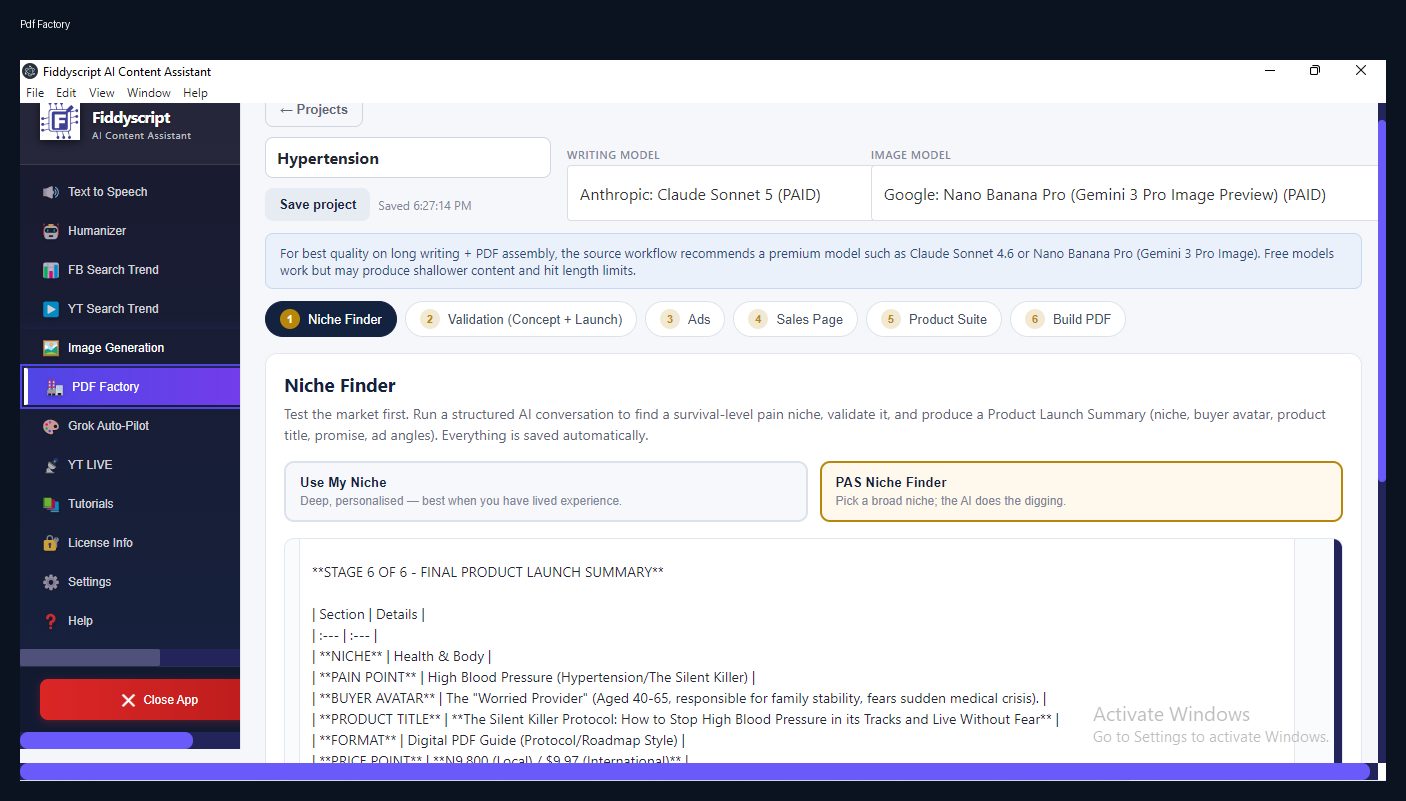The width and height of the screenshot is (1406, 801).
Task: Switch to the Ads tab
Action: coord(685,319)
